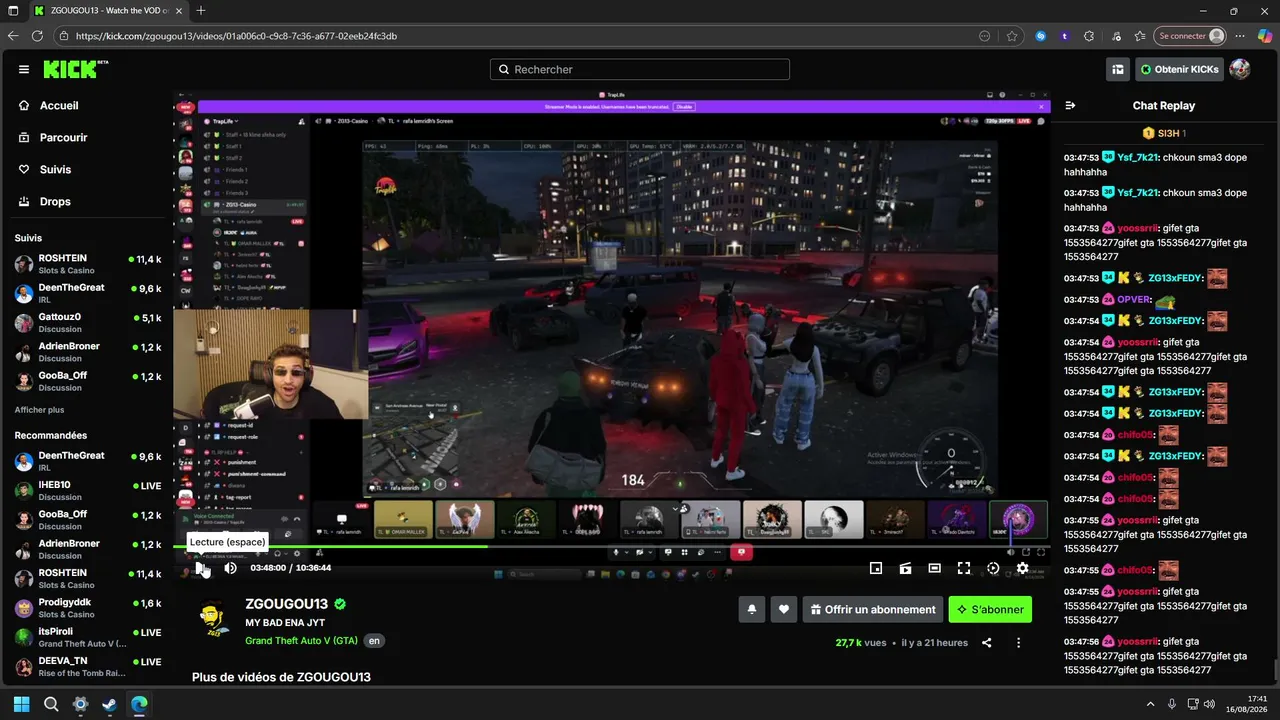1280x720 pixels.
Task: Click Offrir un abonnement button
Action: (x=873, y=609)
